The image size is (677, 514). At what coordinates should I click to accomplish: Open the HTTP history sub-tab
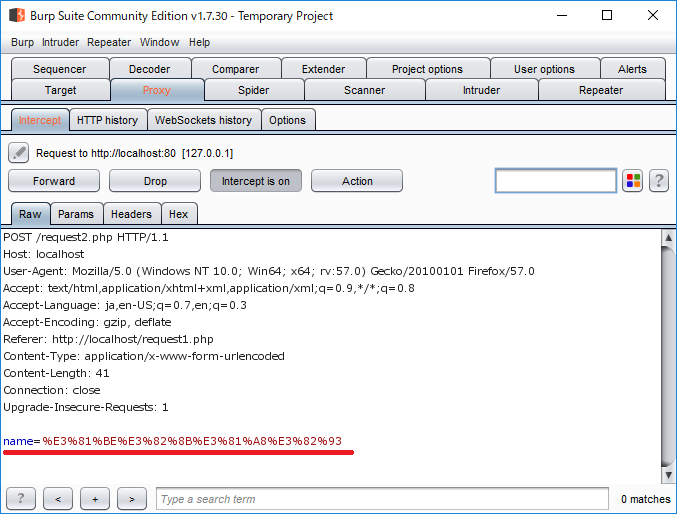(x=108, y=120)
